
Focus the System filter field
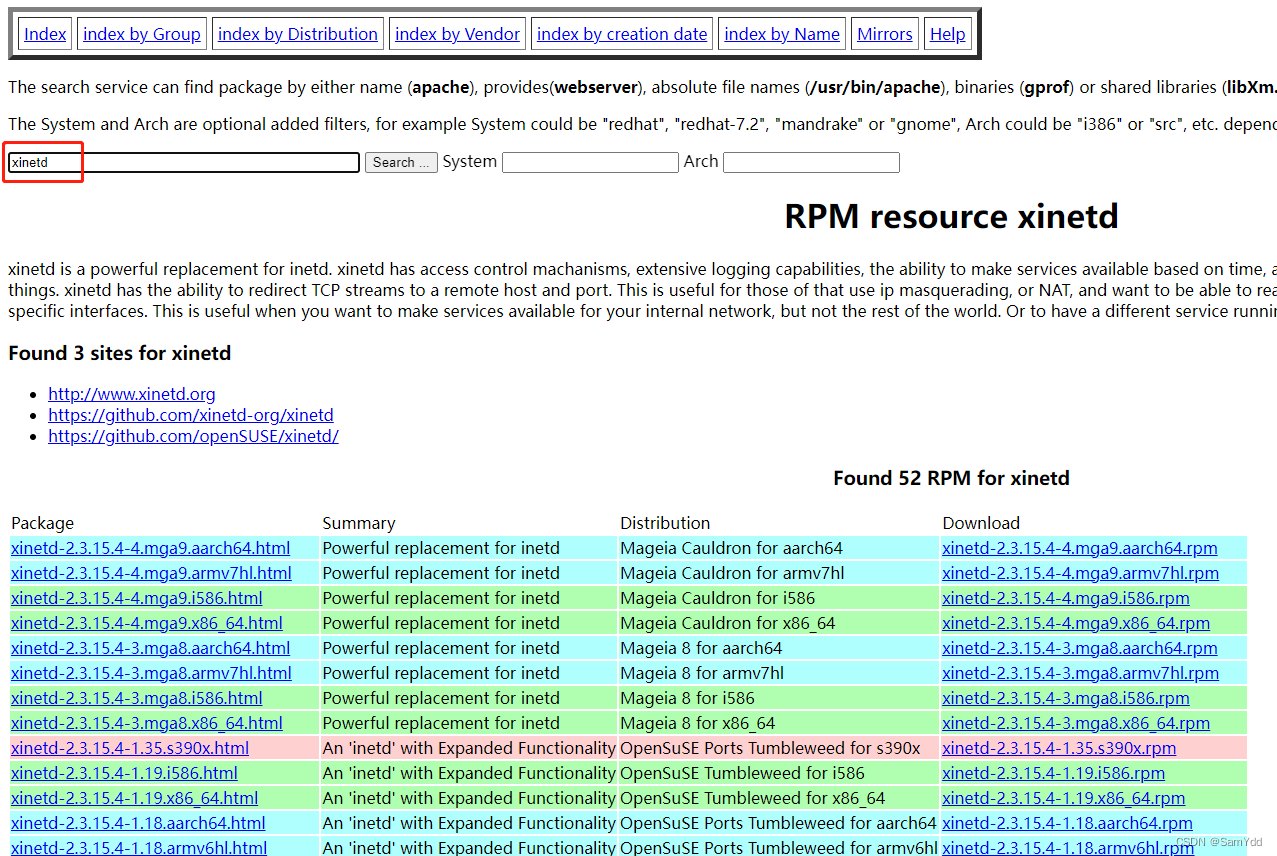[590, 162]
